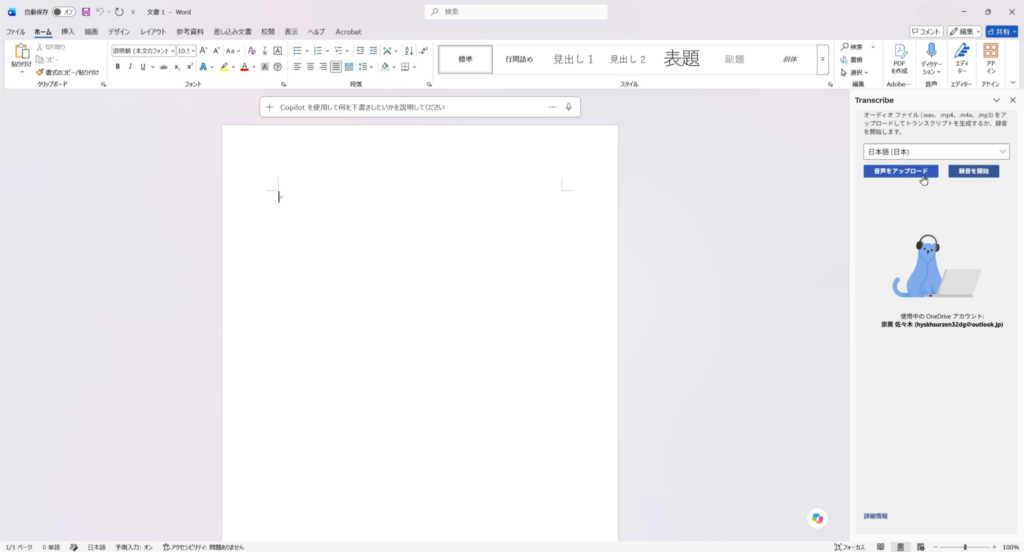Click the Redo arrow in title bar
This screenshot has height=552, width=1024.
pos(119,12)
